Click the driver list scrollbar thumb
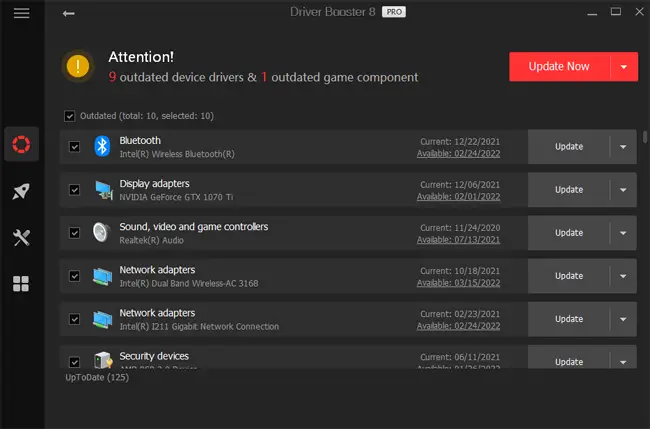Image resolution: width=650 pixels, height=429 pixels. coord(645,137)
